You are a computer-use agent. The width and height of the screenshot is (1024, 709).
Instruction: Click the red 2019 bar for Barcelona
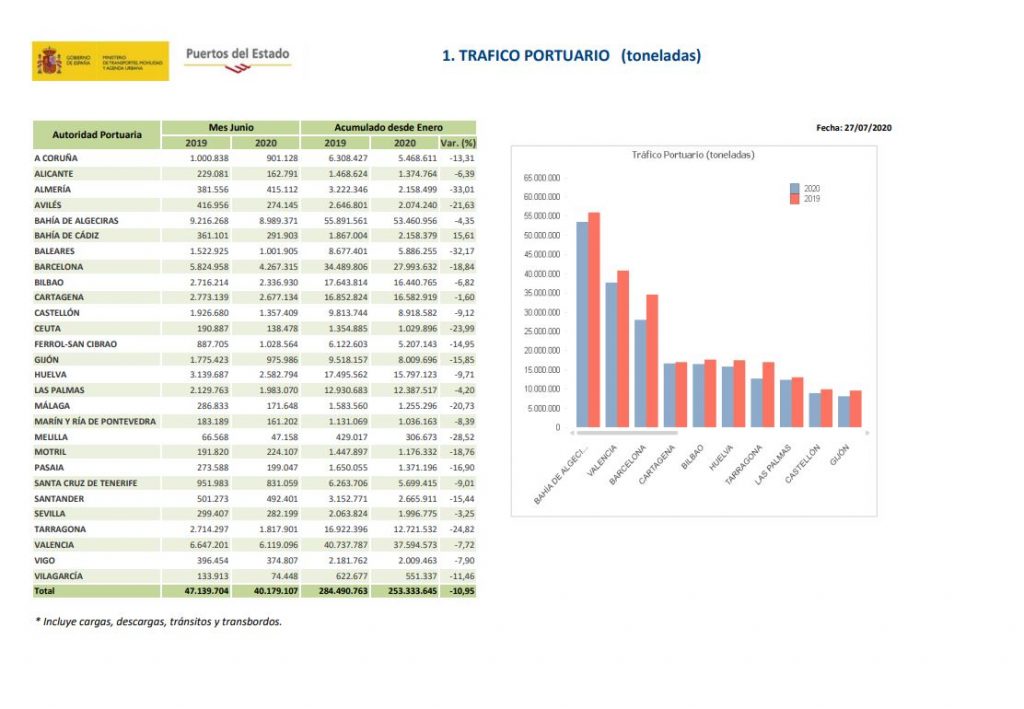click(653, 361)
